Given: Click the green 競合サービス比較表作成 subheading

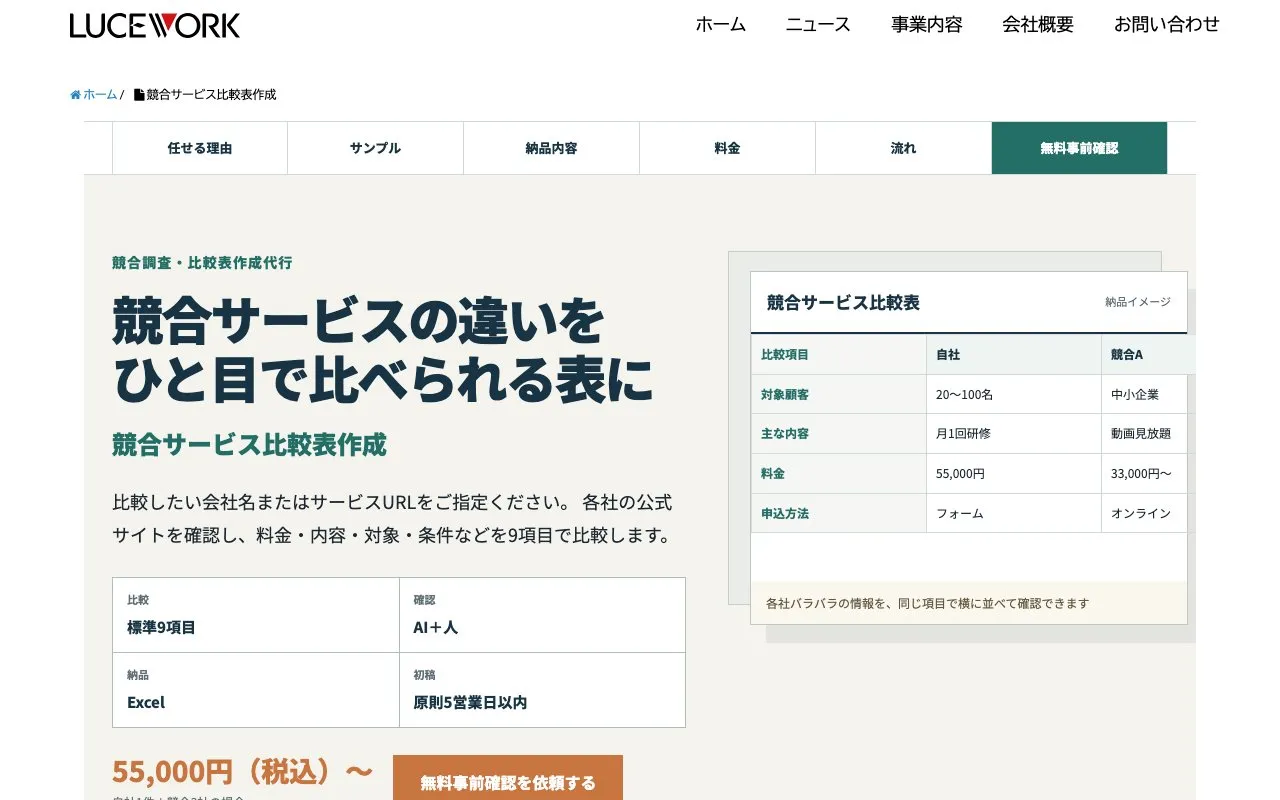Looking at the screenshot, I should click(249, 445).
